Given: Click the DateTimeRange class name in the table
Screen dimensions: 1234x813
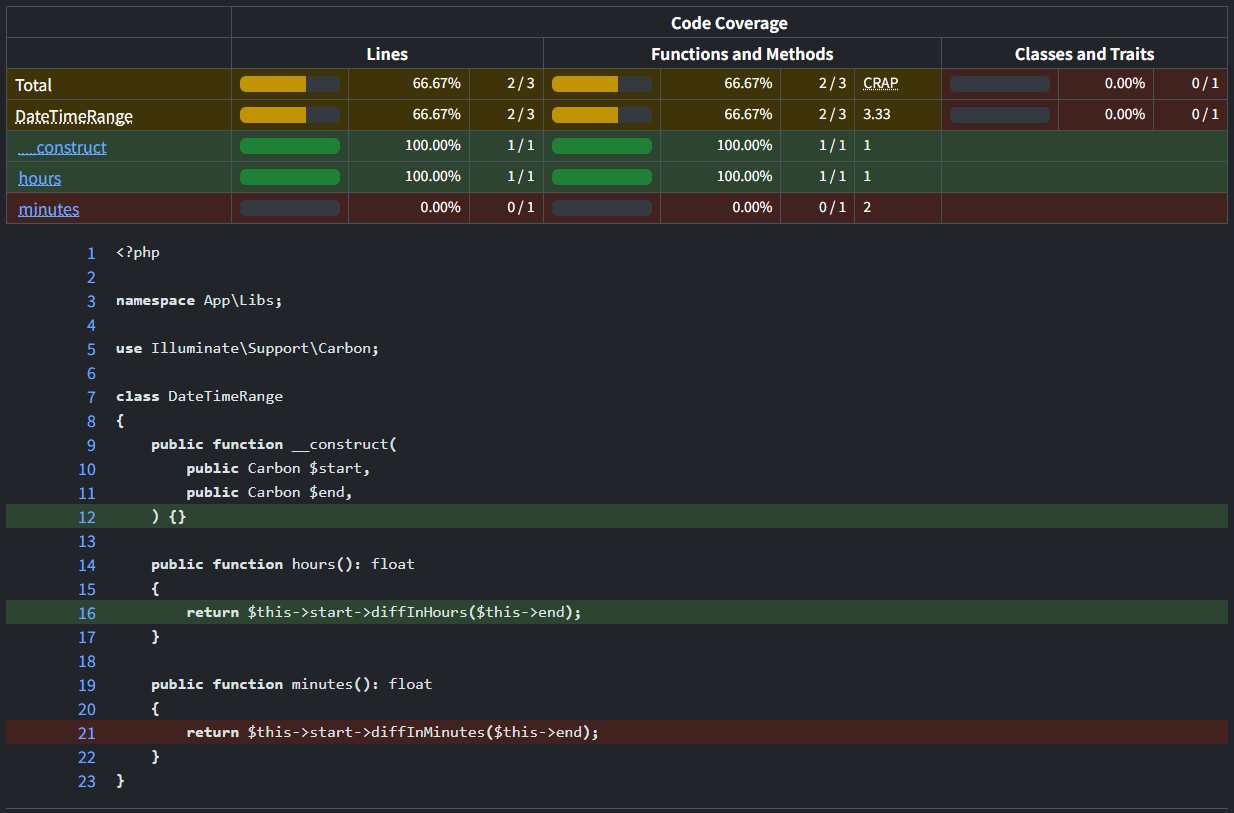Looking at the screenshot, I should [74, 116].
